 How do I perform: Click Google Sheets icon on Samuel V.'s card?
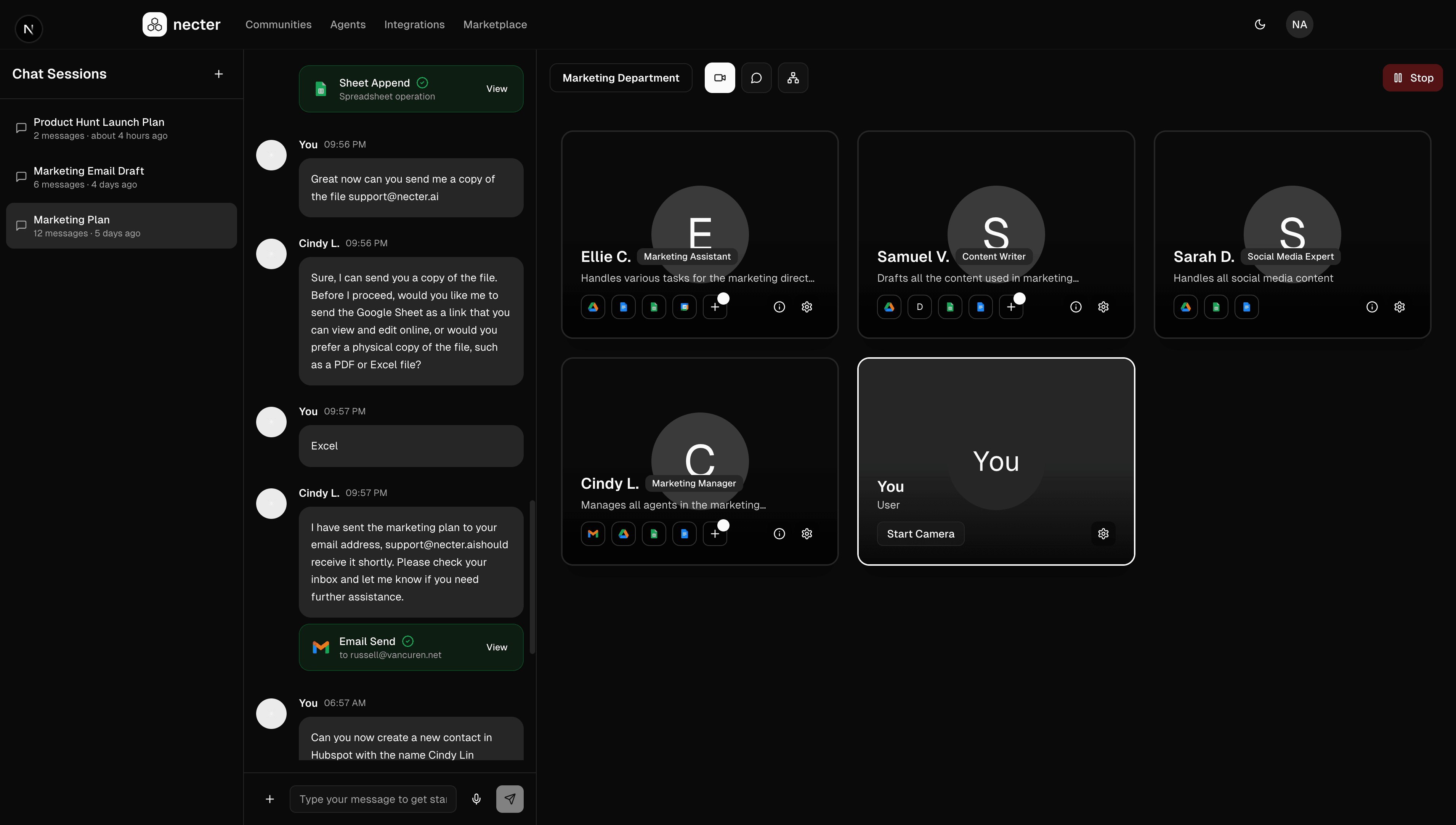(x=950, y=307)
